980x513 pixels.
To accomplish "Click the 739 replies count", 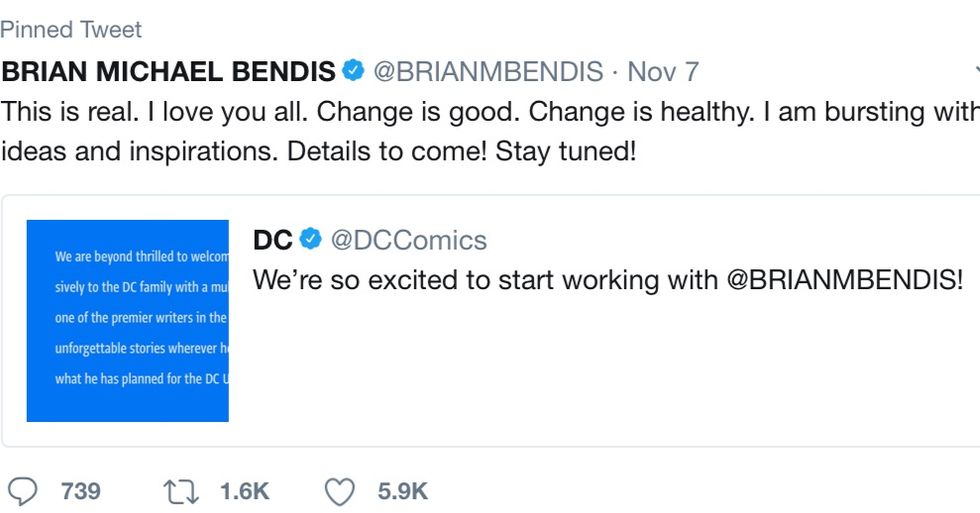I will tap(80, 491).
